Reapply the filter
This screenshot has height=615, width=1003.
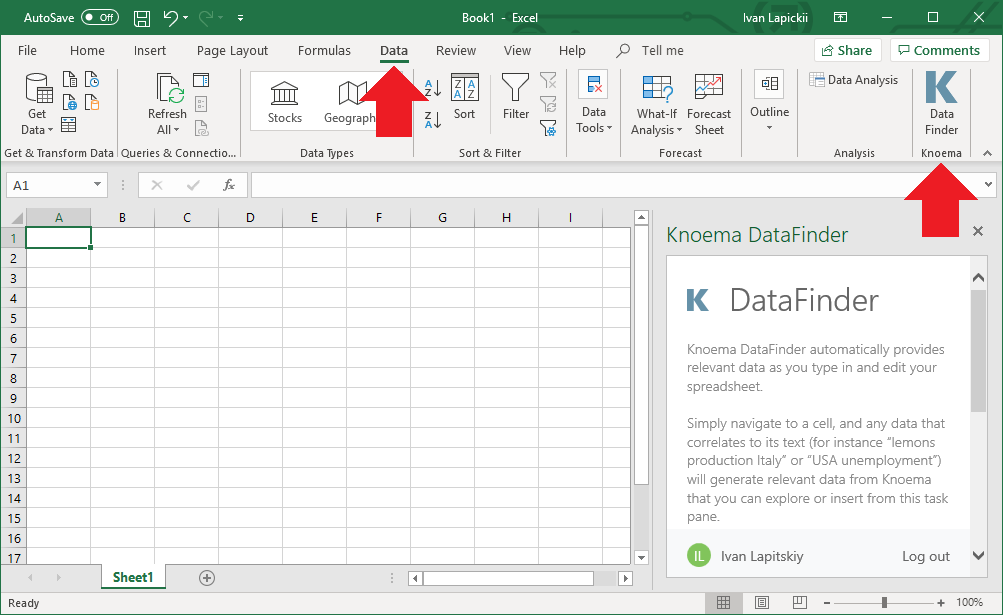coord(548,104)
